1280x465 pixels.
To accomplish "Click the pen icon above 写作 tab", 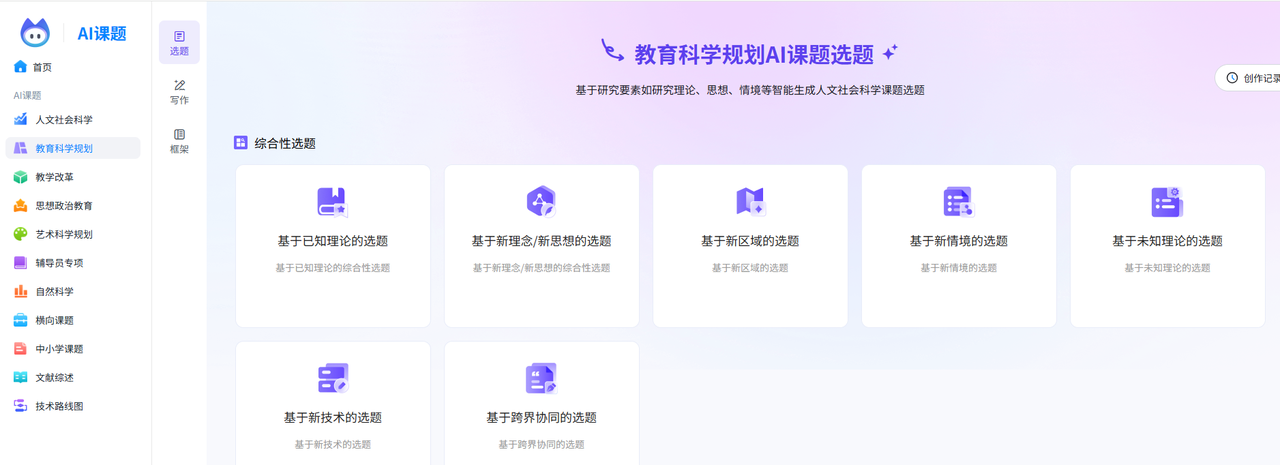I will point(179,85).
